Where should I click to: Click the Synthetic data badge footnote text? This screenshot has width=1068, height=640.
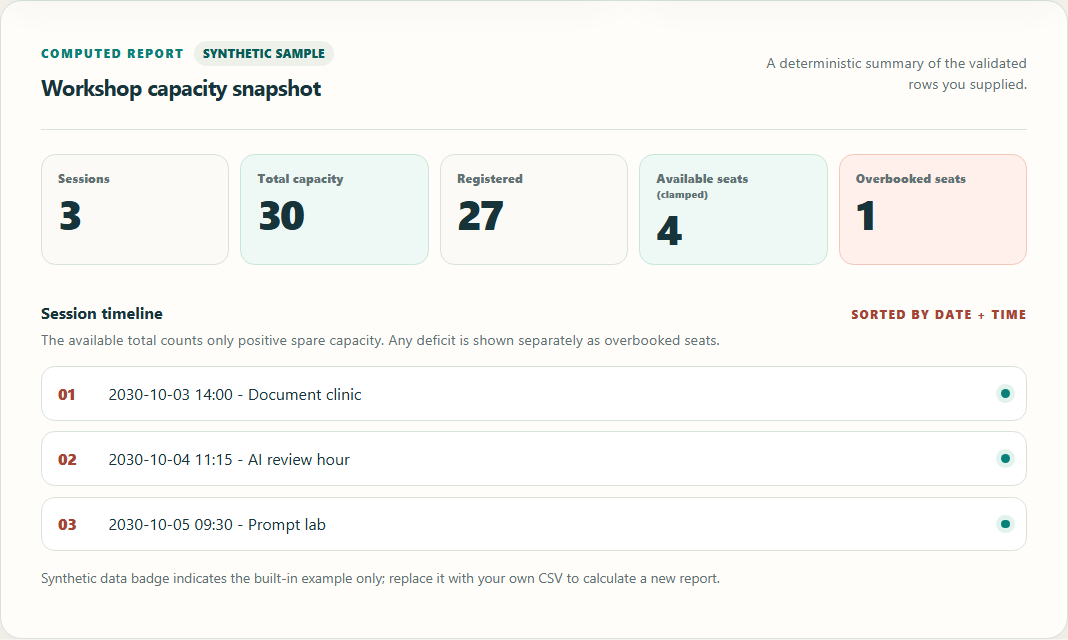(380, 579)
